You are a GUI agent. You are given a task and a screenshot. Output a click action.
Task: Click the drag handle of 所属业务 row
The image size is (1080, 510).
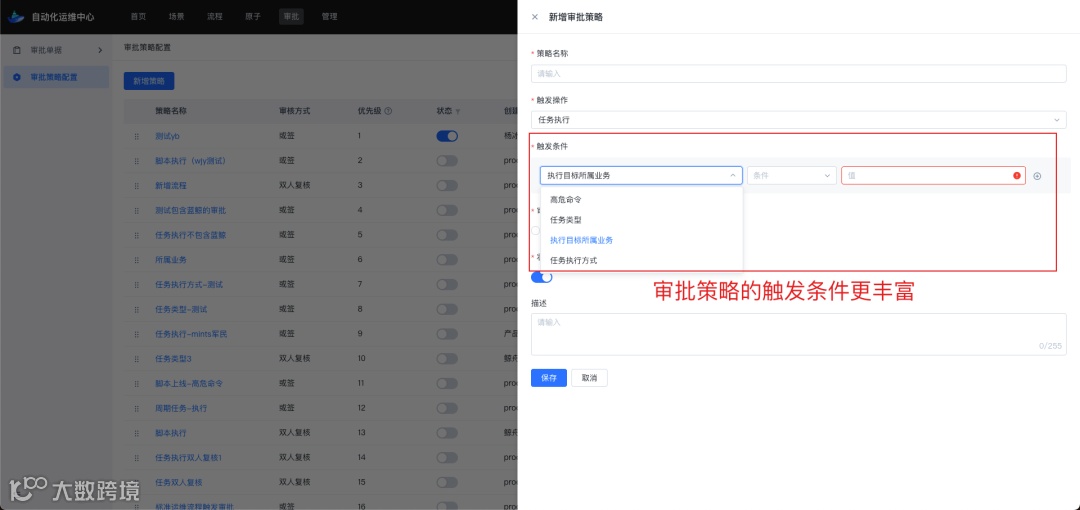pyautogui.click(x=136, y=261)
